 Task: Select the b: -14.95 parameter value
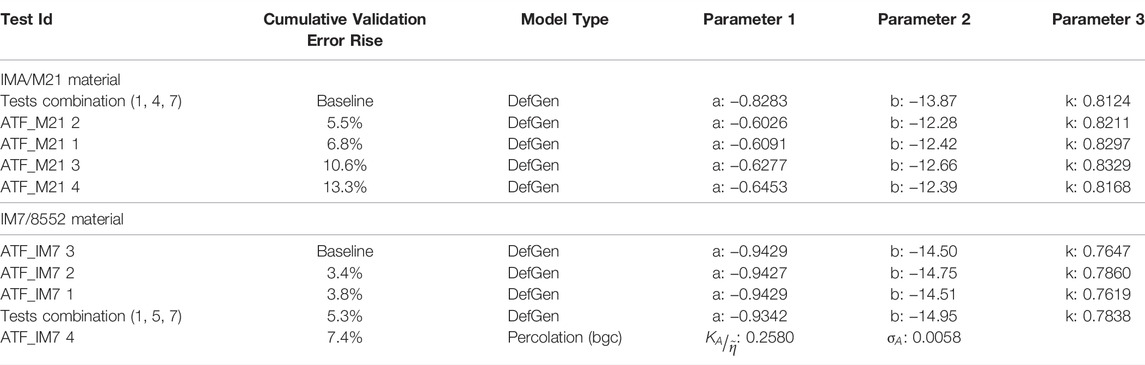coord(924,316)
